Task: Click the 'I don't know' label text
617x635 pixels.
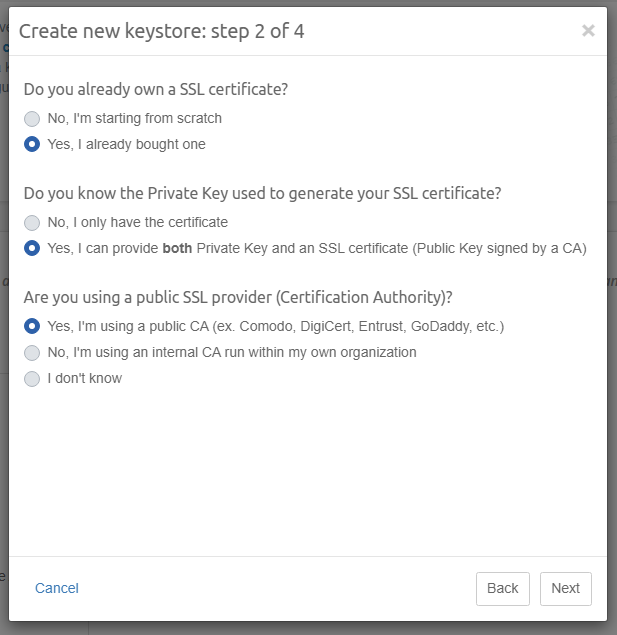Action: 84,378
